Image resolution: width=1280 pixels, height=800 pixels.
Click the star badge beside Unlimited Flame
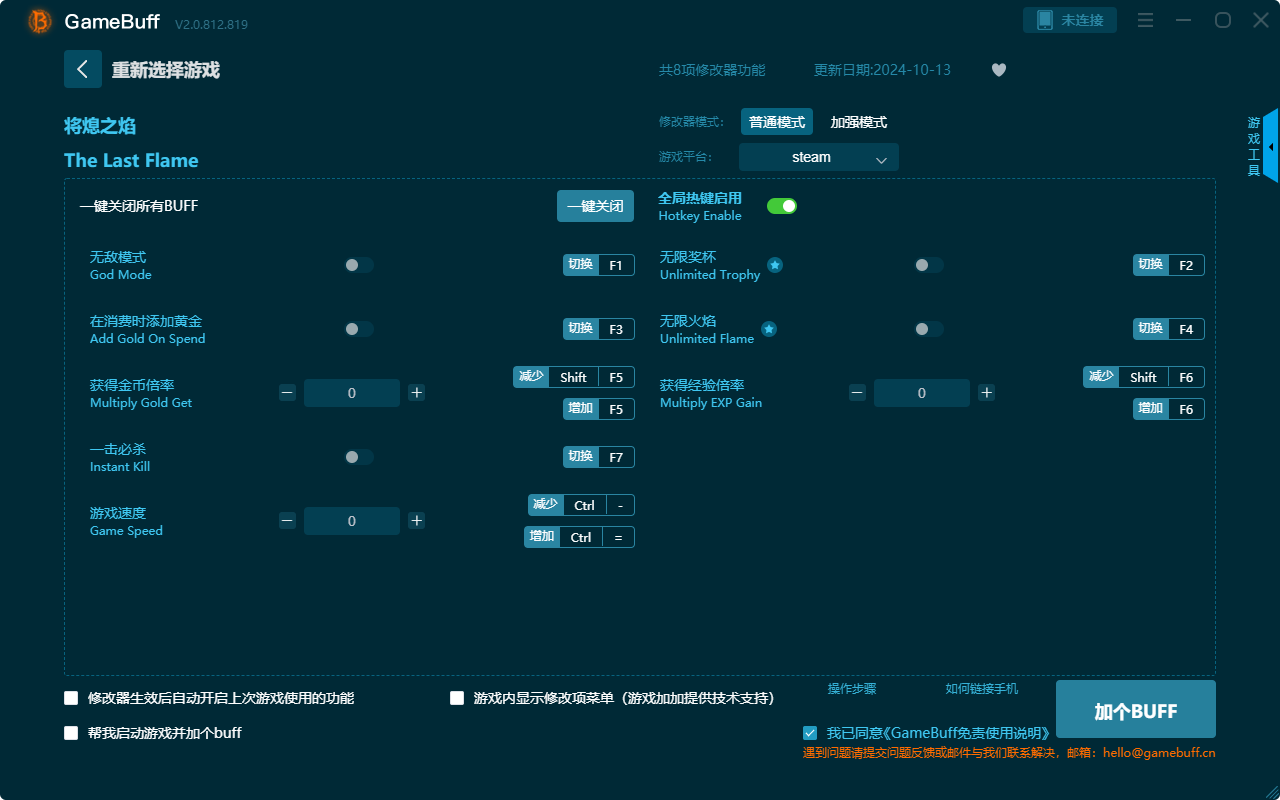pos(770,329)
